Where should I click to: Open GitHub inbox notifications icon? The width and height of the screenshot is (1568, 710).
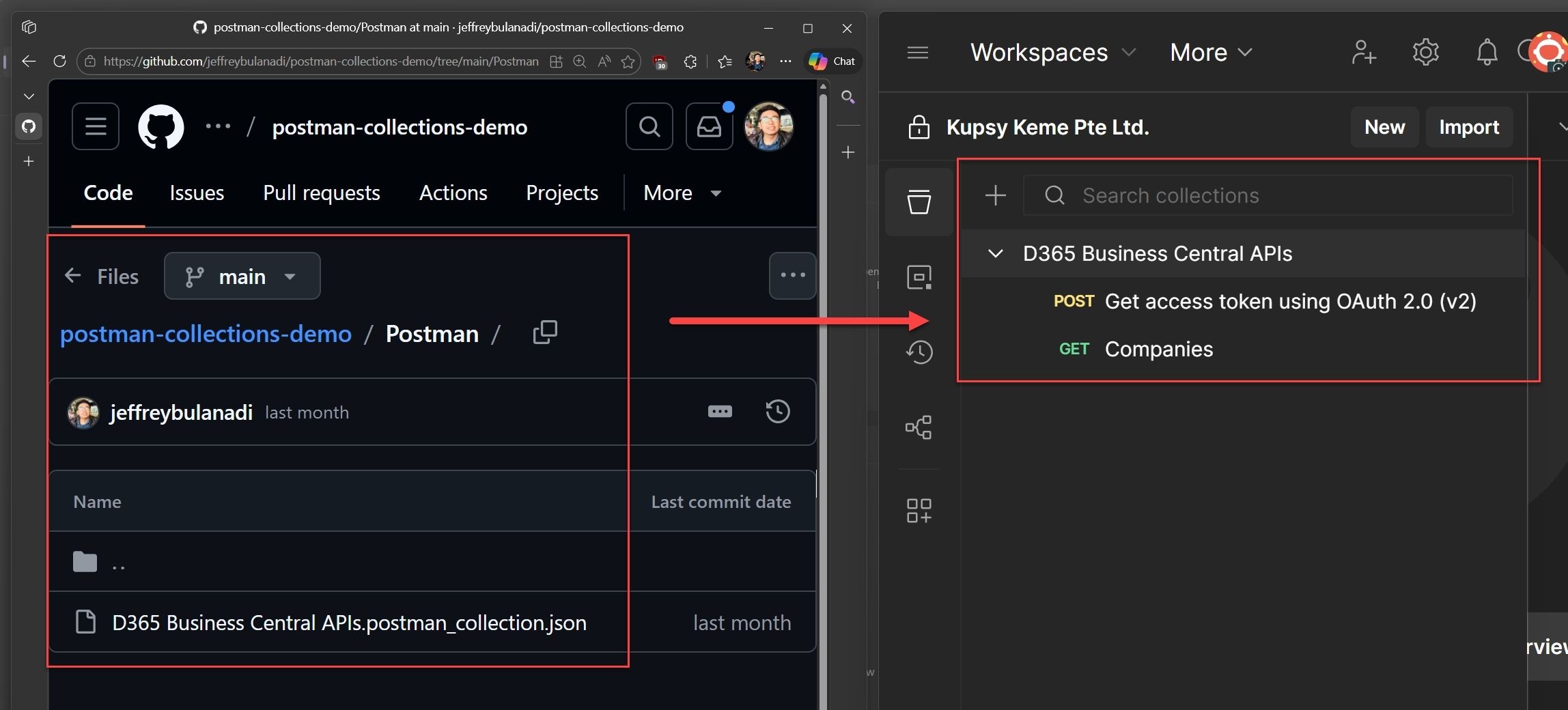click(x=709, y=126)
